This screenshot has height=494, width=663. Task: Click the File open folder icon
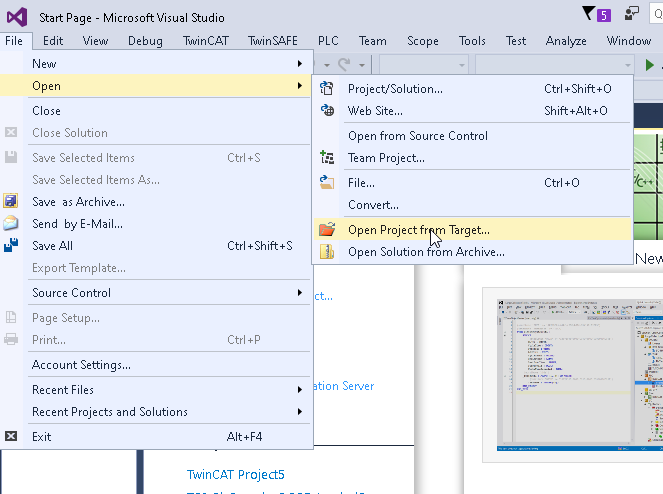click(327, 182)
